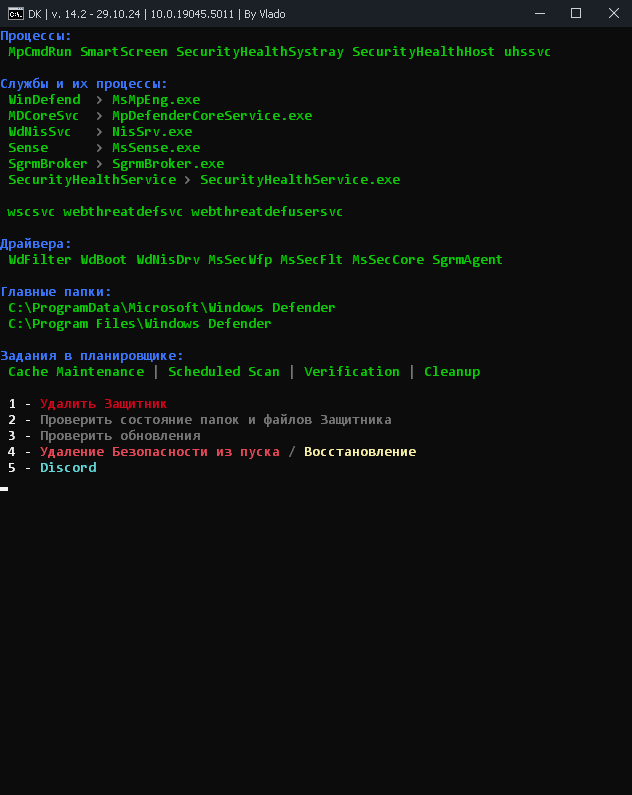The height and width of the screenshot is (795, 632).
Task: Click the console icon in the title bar
Action: pyautogui.click(x=16, y=14)
